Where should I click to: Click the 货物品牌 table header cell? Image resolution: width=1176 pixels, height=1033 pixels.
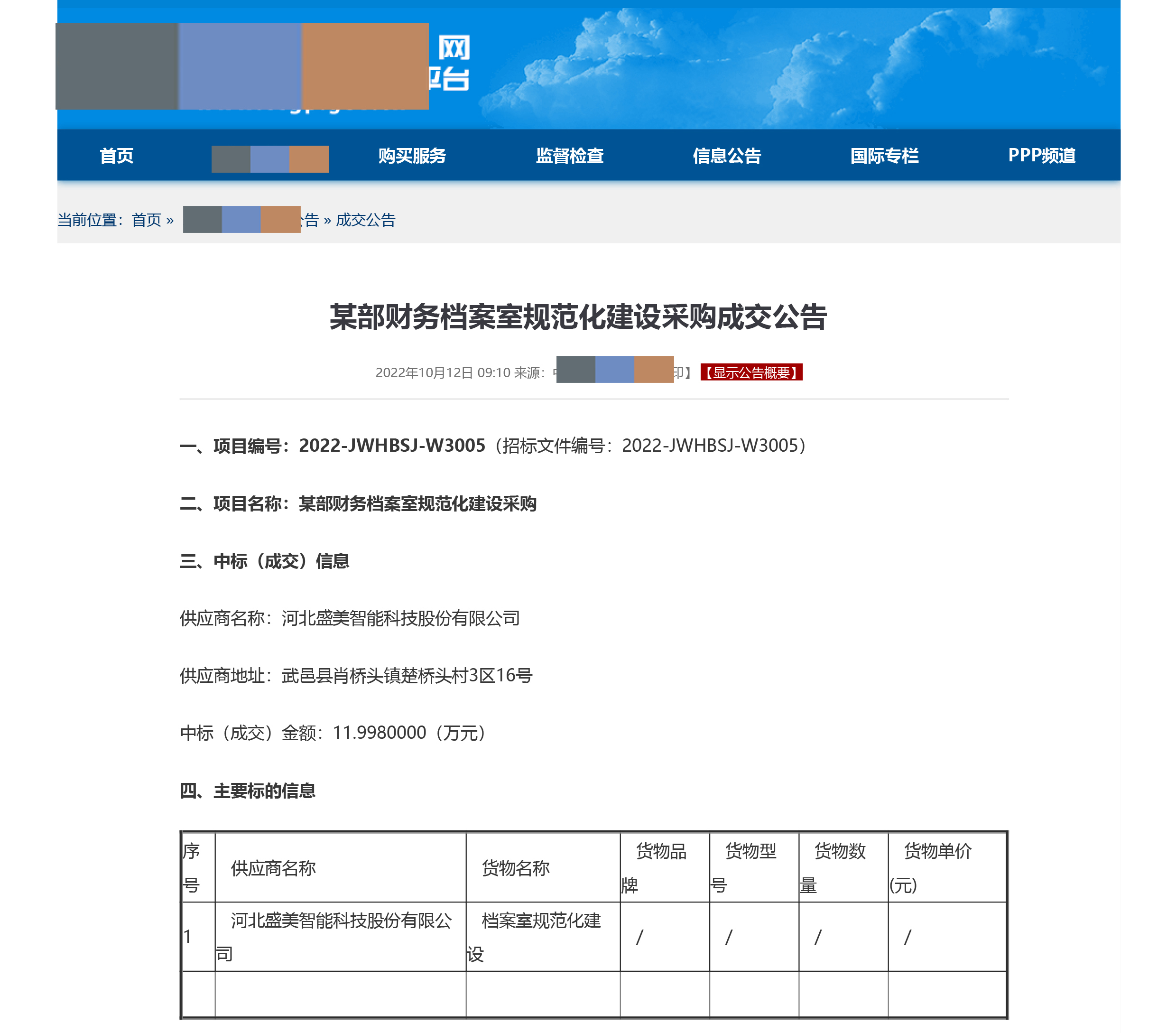coord(665,867)
